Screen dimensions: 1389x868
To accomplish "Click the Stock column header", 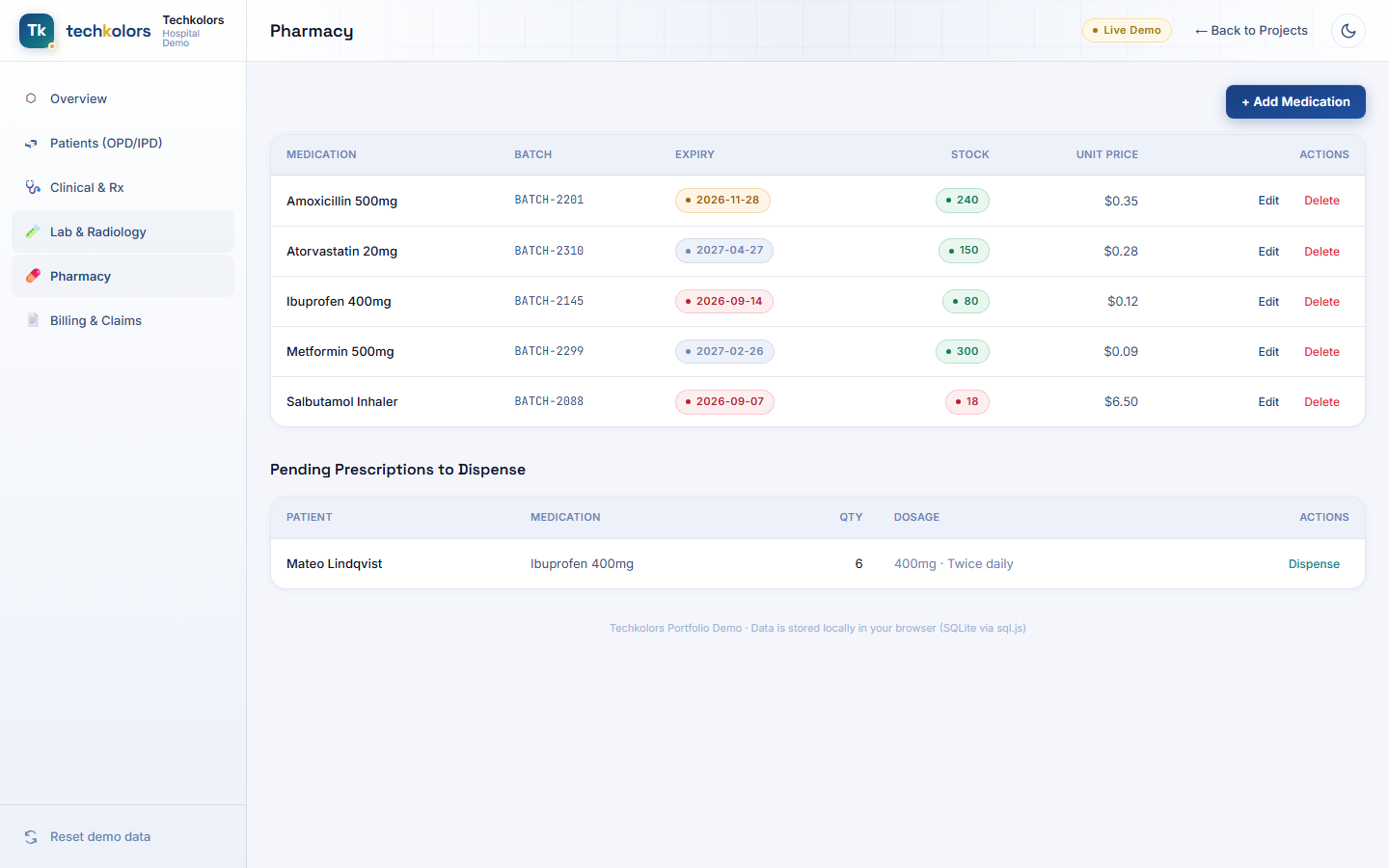I will (x=969, y=154).
